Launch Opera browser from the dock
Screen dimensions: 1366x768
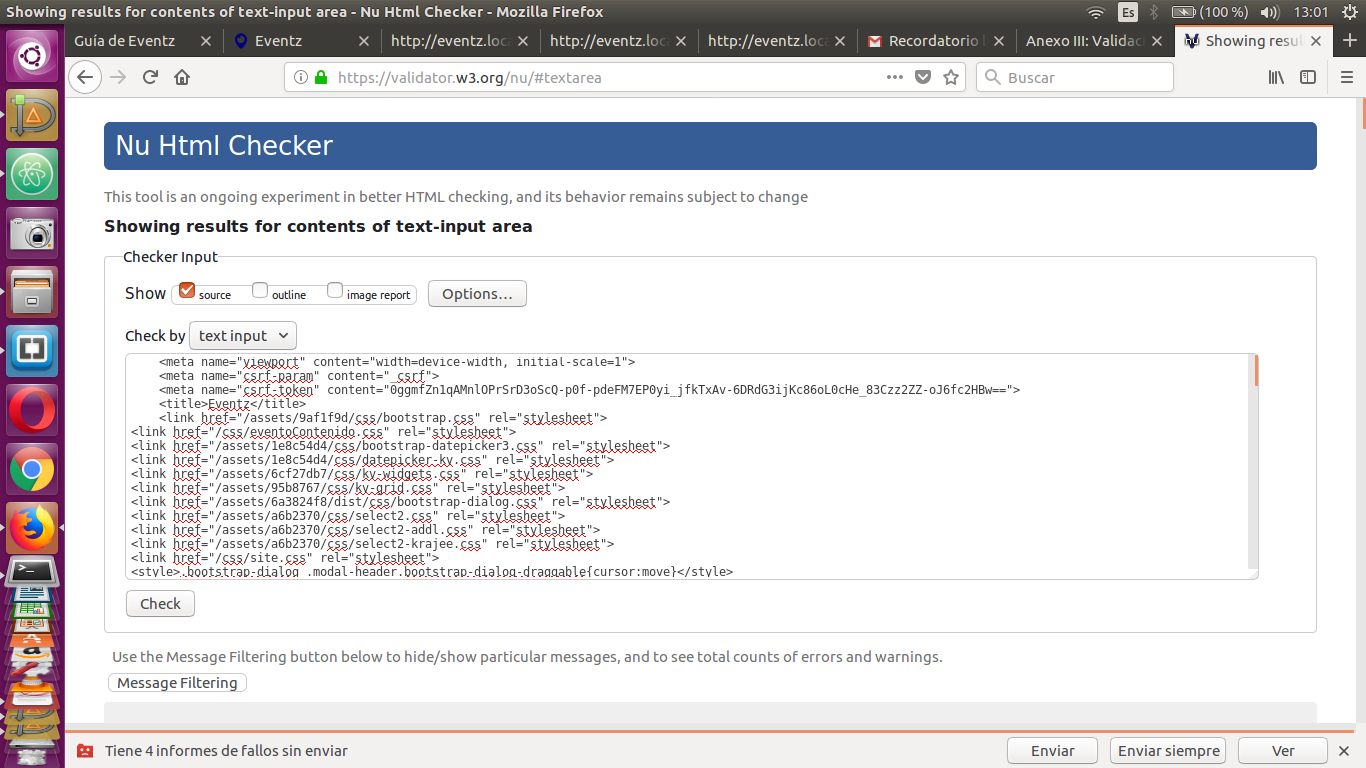pyautogui.click(x=33, y=410)
